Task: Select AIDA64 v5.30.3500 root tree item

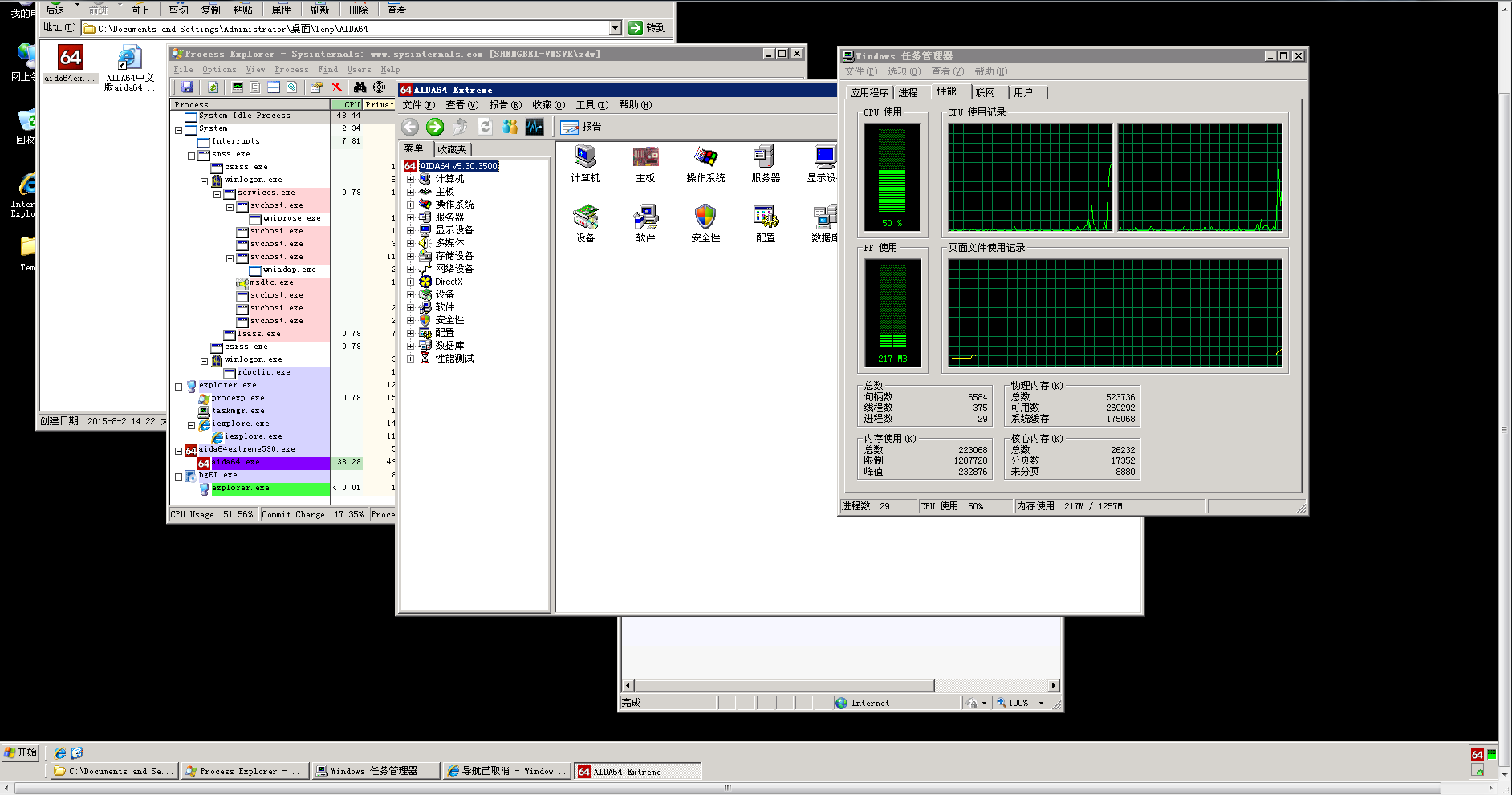Action: pyautogui.click(x=458, y=166)
